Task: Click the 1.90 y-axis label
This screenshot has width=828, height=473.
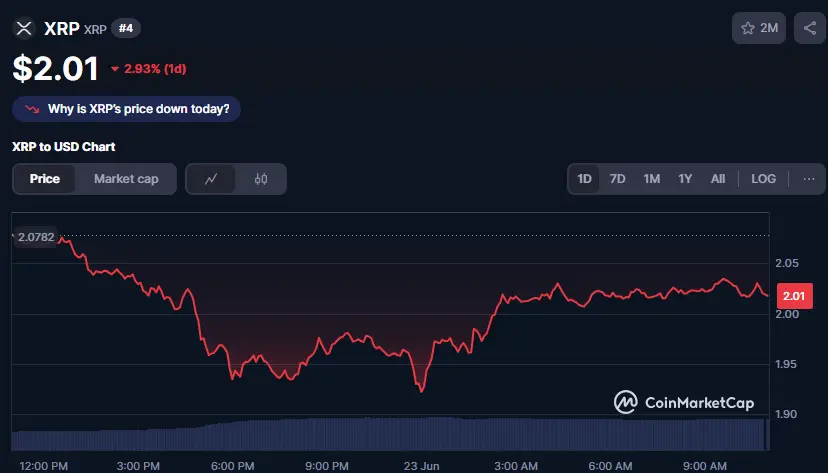Action: (x=787, y=414)
